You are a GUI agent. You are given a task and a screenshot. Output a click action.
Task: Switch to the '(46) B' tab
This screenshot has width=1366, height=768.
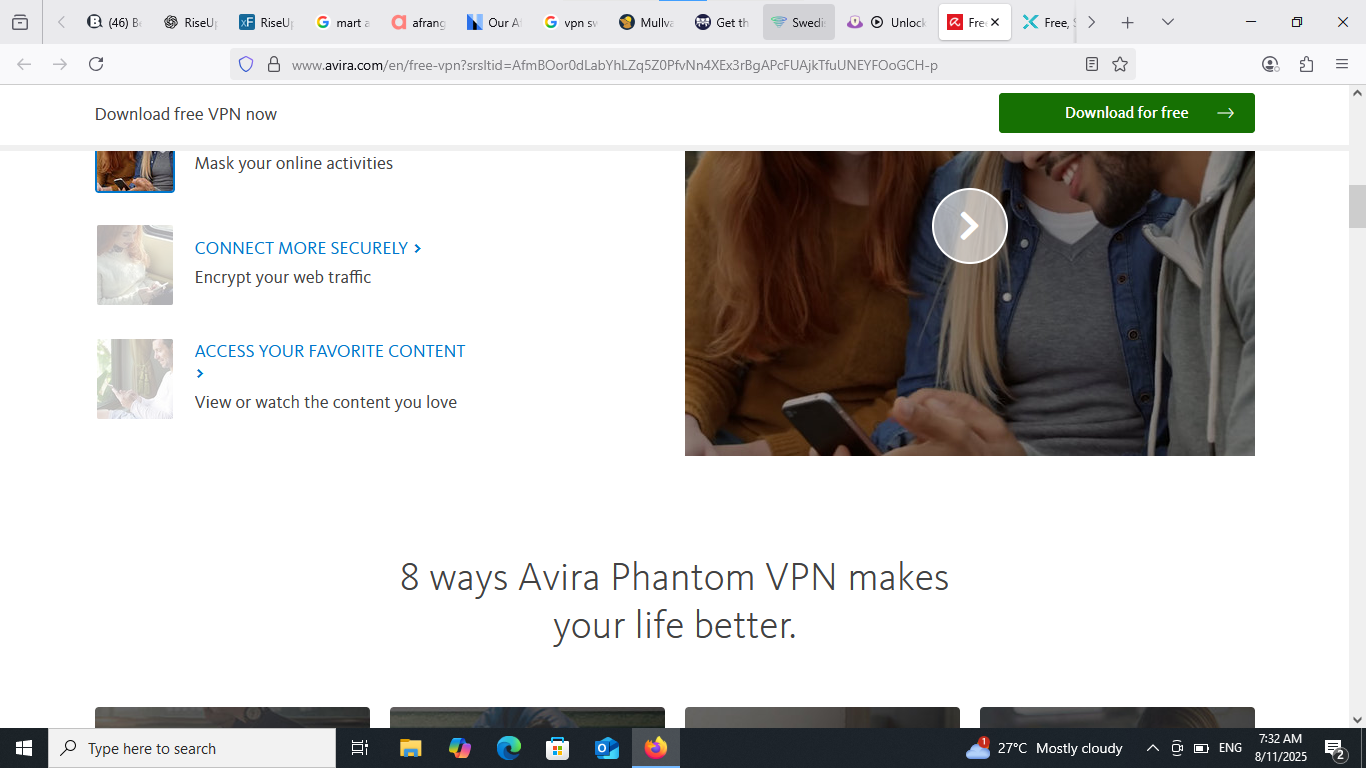coord(114,22)
